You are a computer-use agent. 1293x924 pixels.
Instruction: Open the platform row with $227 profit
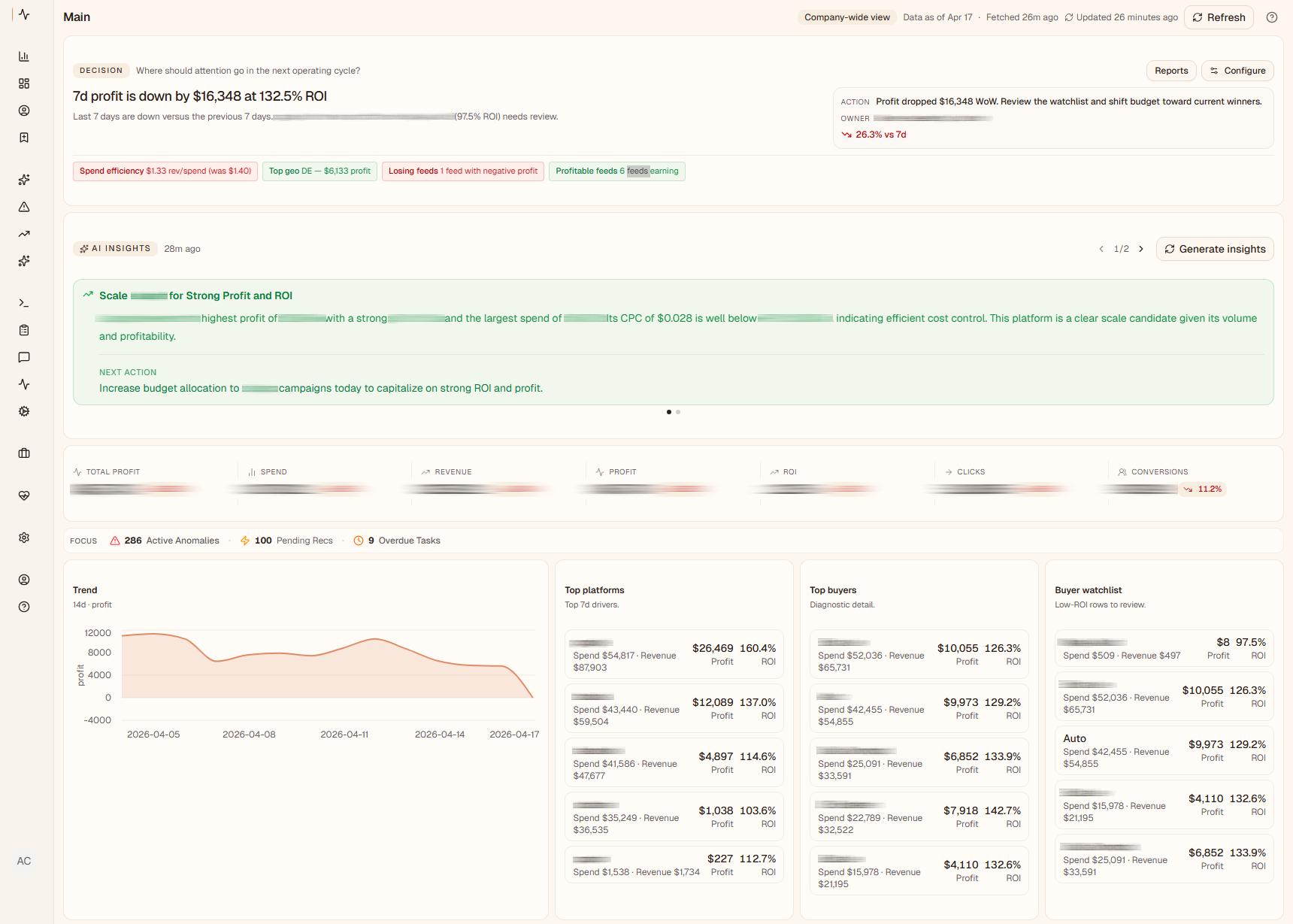click(674, 865)
